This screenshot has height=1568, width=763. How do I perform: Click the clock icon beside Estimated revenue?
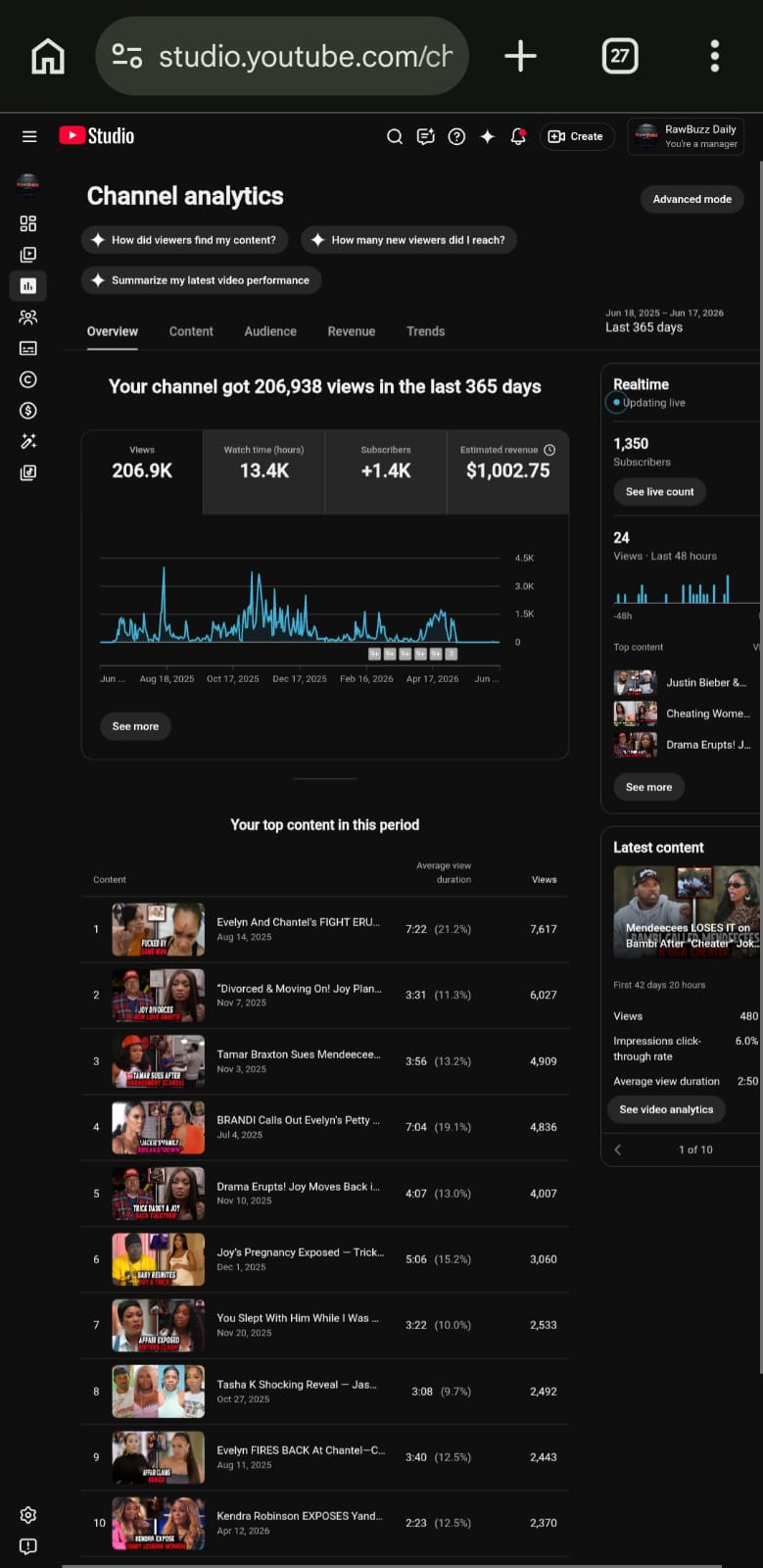click(549, 450)
